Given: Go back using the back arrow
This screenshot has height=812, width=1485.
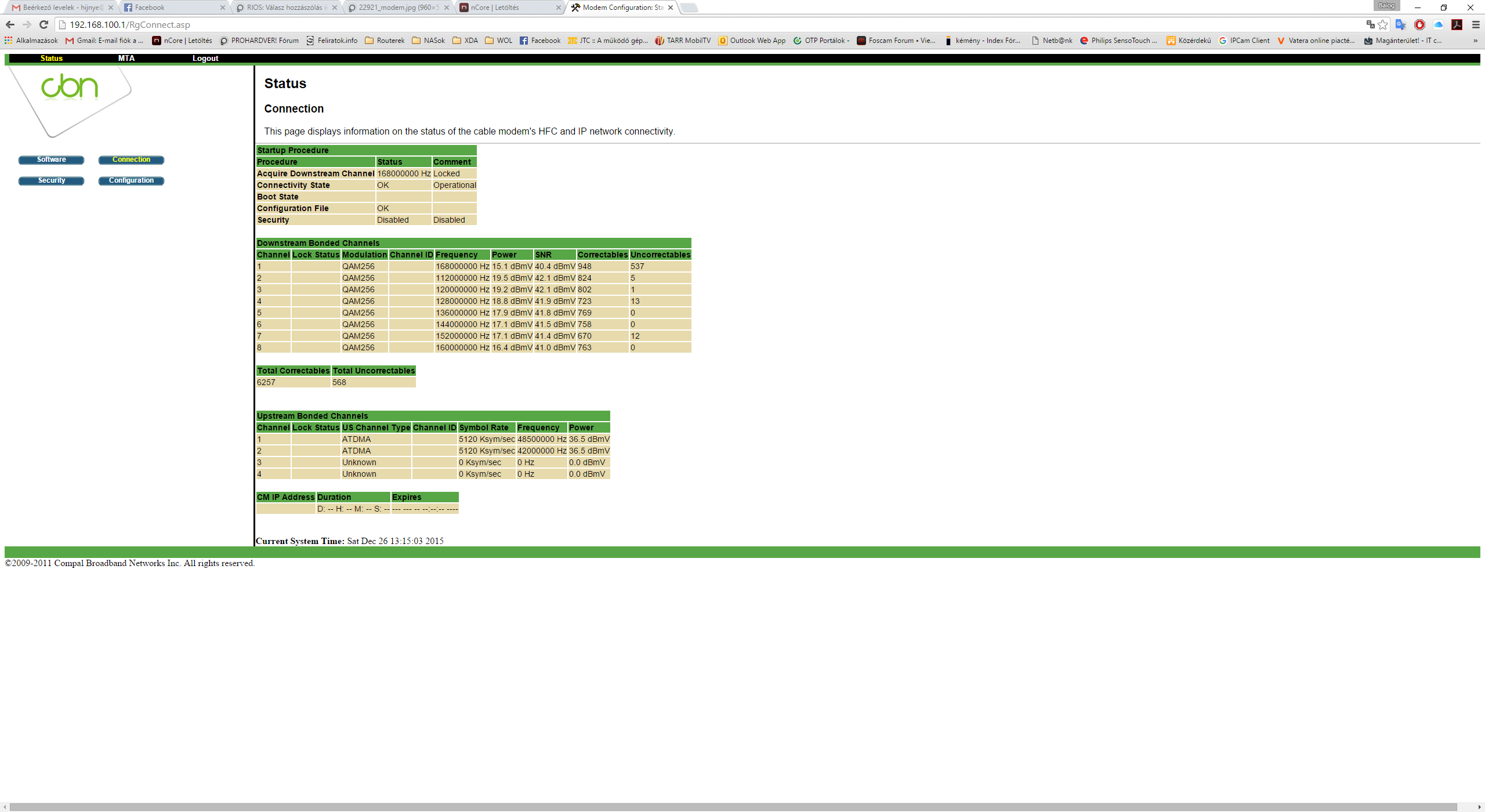Looking at the screenshot, I should tap(10, 24).
